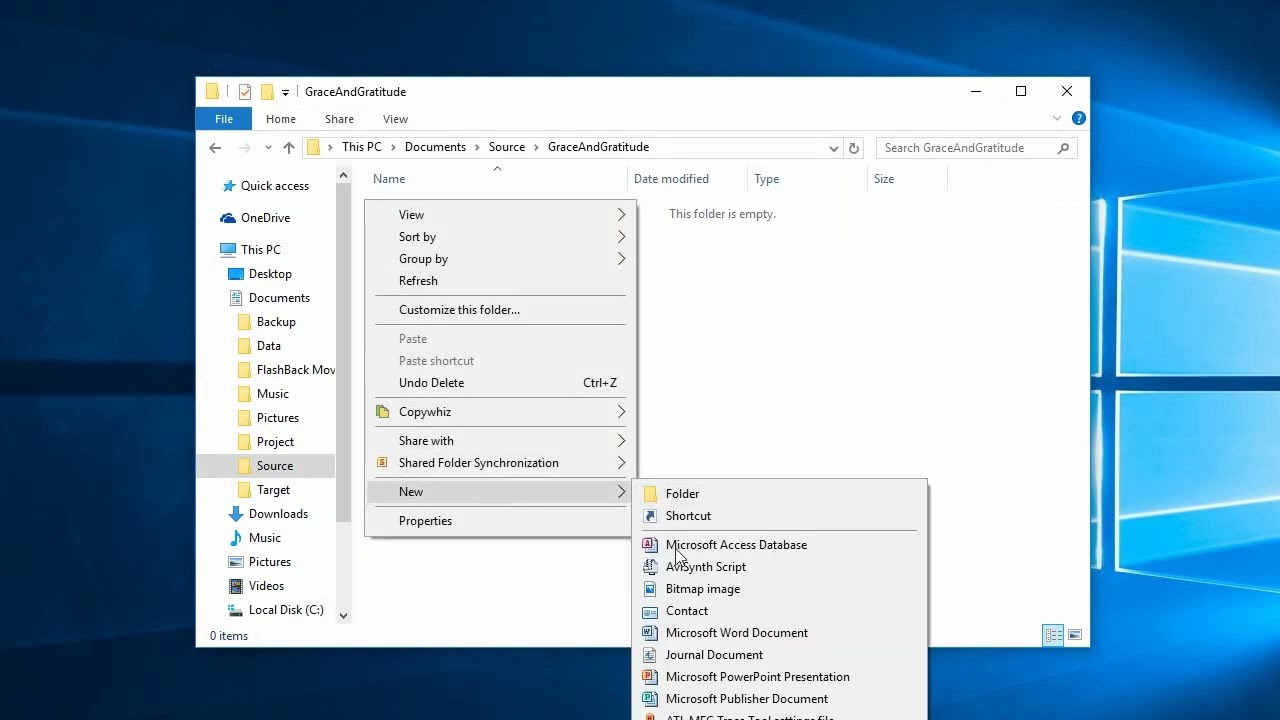
Task: Create a new Folder from New submenu
Action: click(780, 494)
